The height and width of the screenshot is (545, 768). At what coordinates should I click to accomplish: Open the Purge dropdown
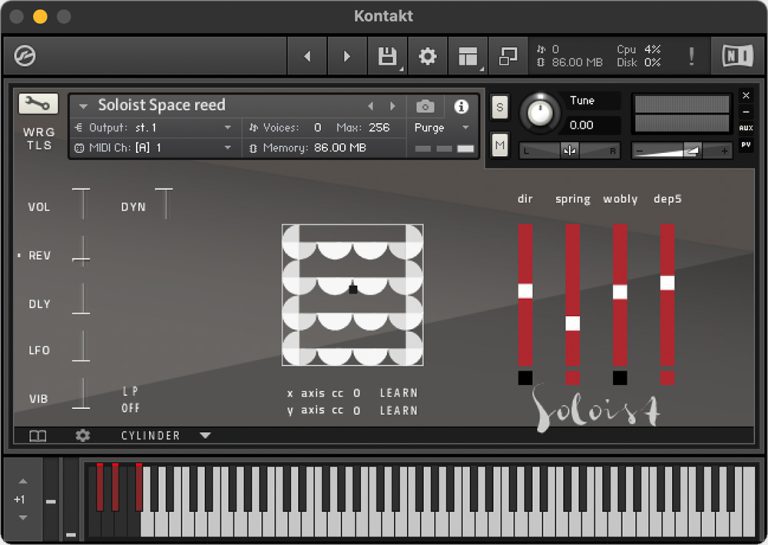pos(442,128)
